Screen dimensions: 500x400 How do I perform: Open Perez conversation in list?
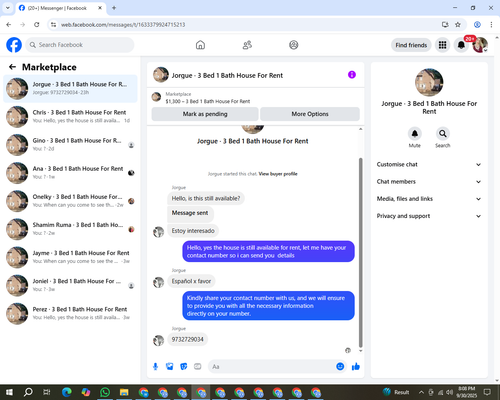[70, 313]
